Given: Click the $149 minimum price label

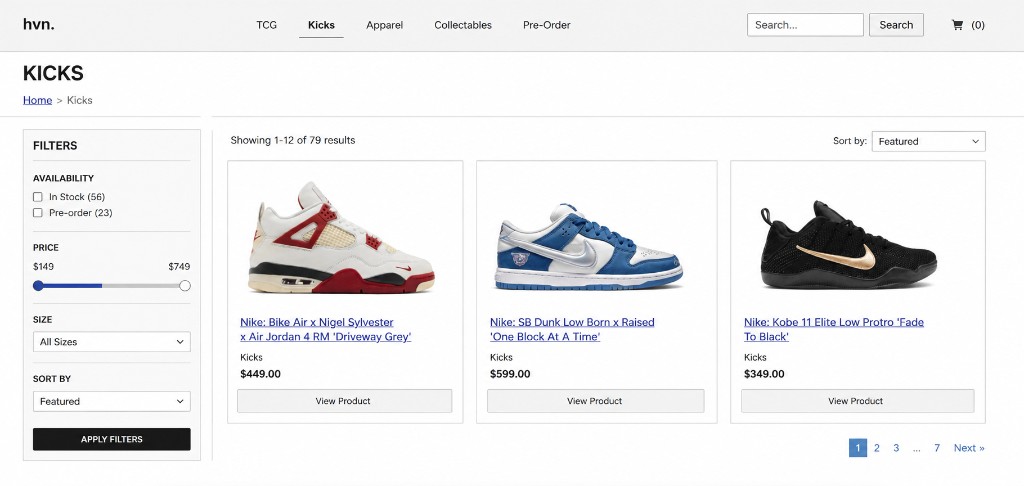Looking at the screenshot, I should point(43,267).
